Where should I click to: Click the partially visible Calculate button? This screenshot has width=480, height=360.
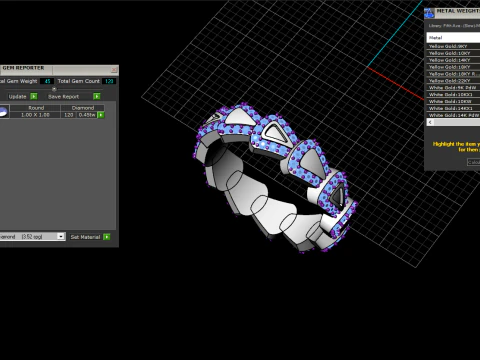(x=474, y=162)
